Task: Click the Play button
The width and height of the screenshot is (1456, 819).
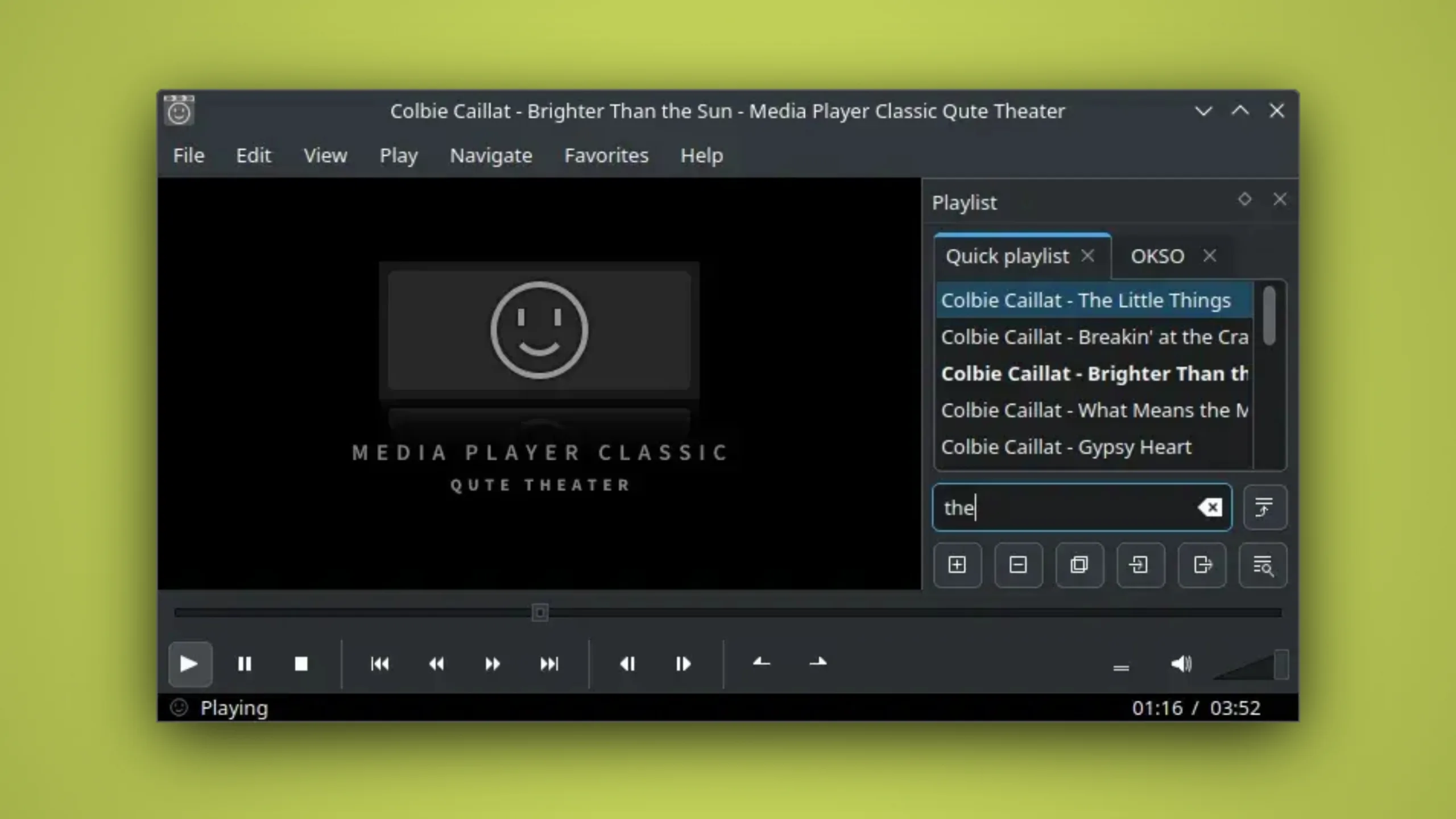Action: click(190, 664)
